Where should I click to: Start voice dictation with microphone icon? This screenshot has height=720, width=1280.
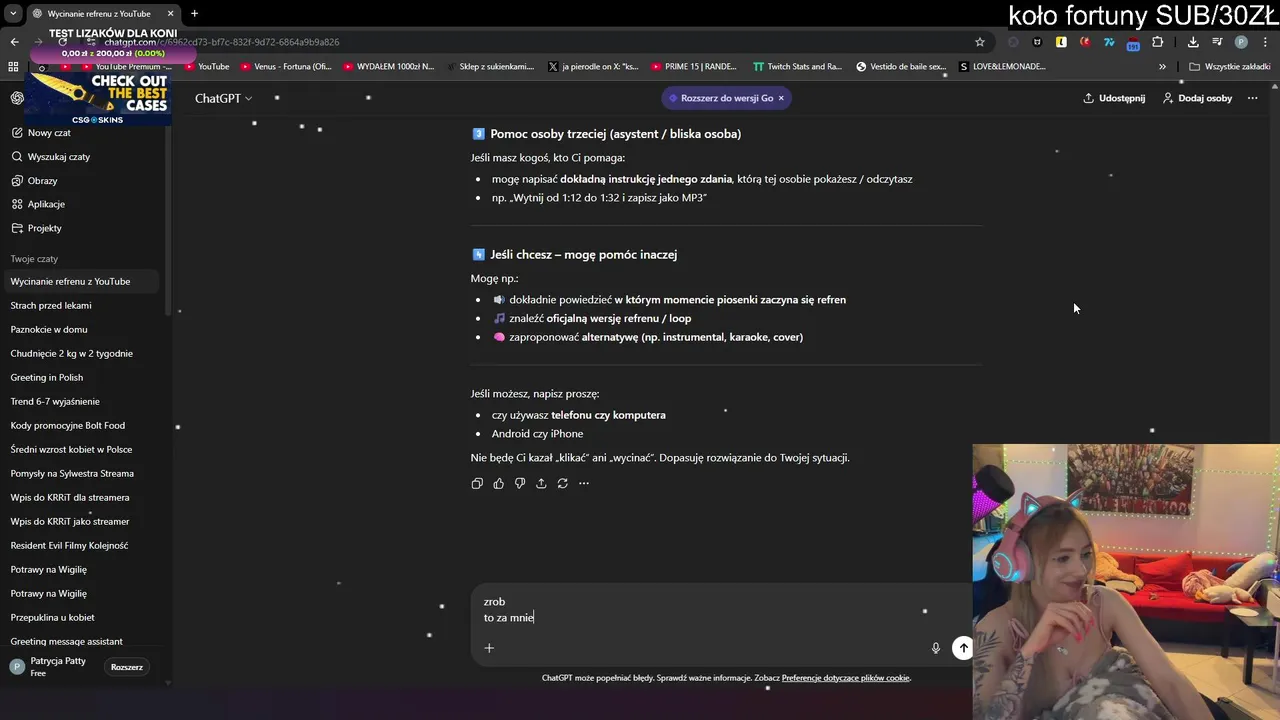click(936, 648)
